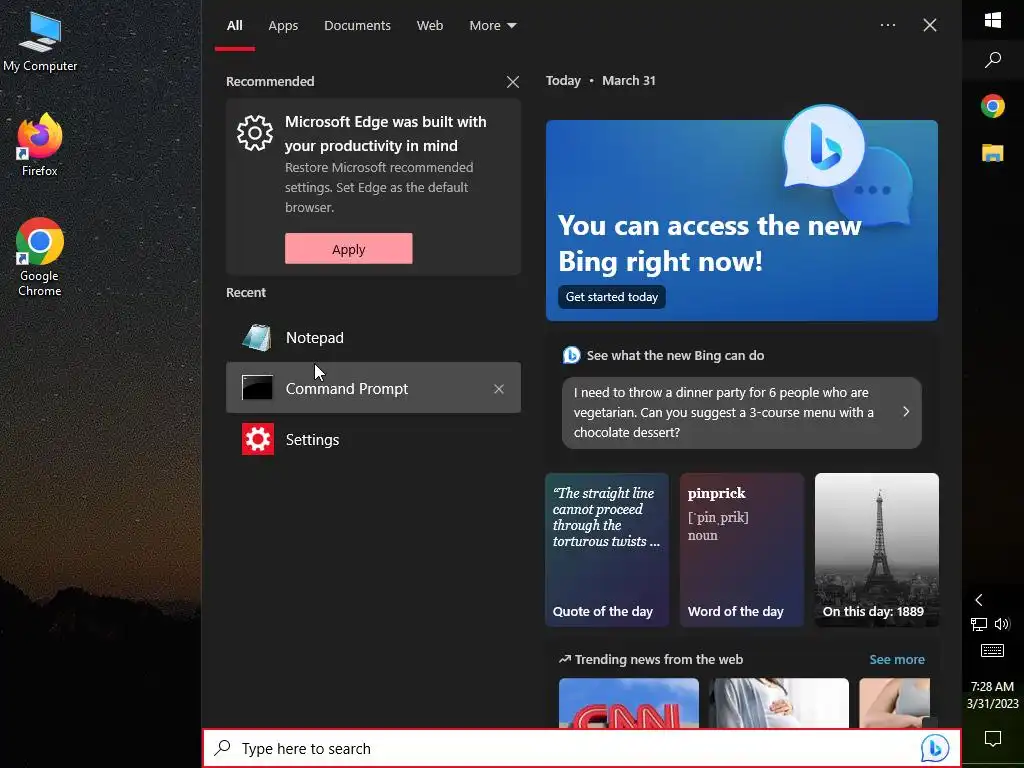The width and height of the screenshot is (1024, 768).
Task: Open Google Chrome desktop shortcut
Action: tap(39, 257)
